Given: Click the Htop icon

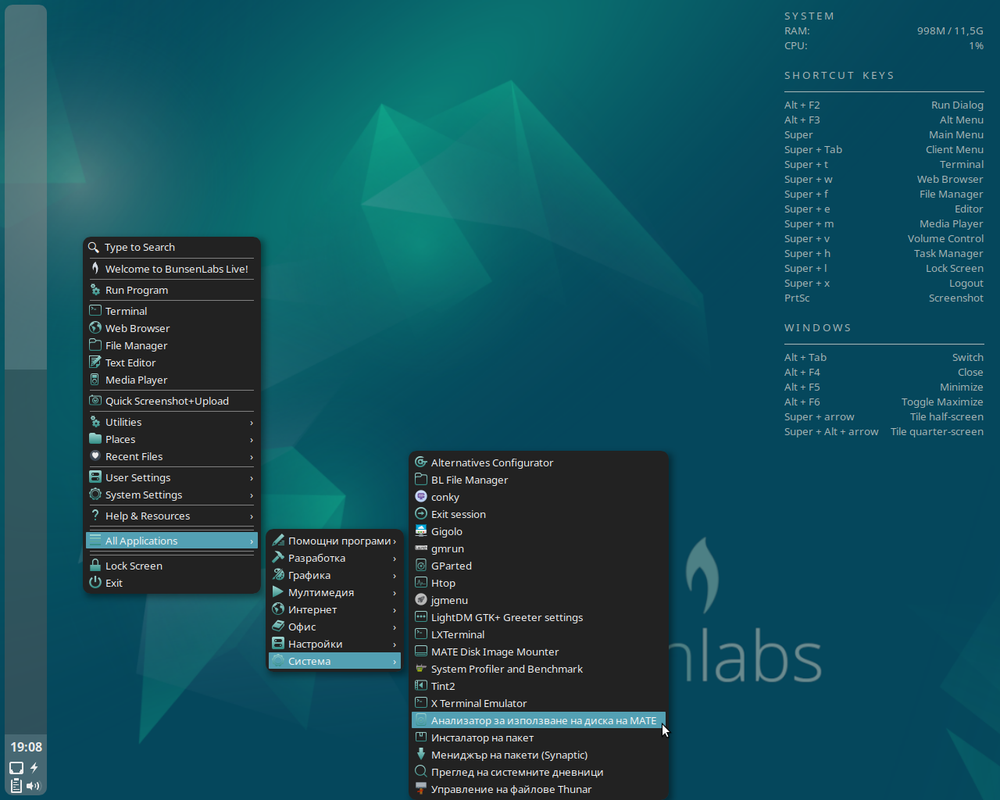Looking at the screenshot, I should pos(421,582).
